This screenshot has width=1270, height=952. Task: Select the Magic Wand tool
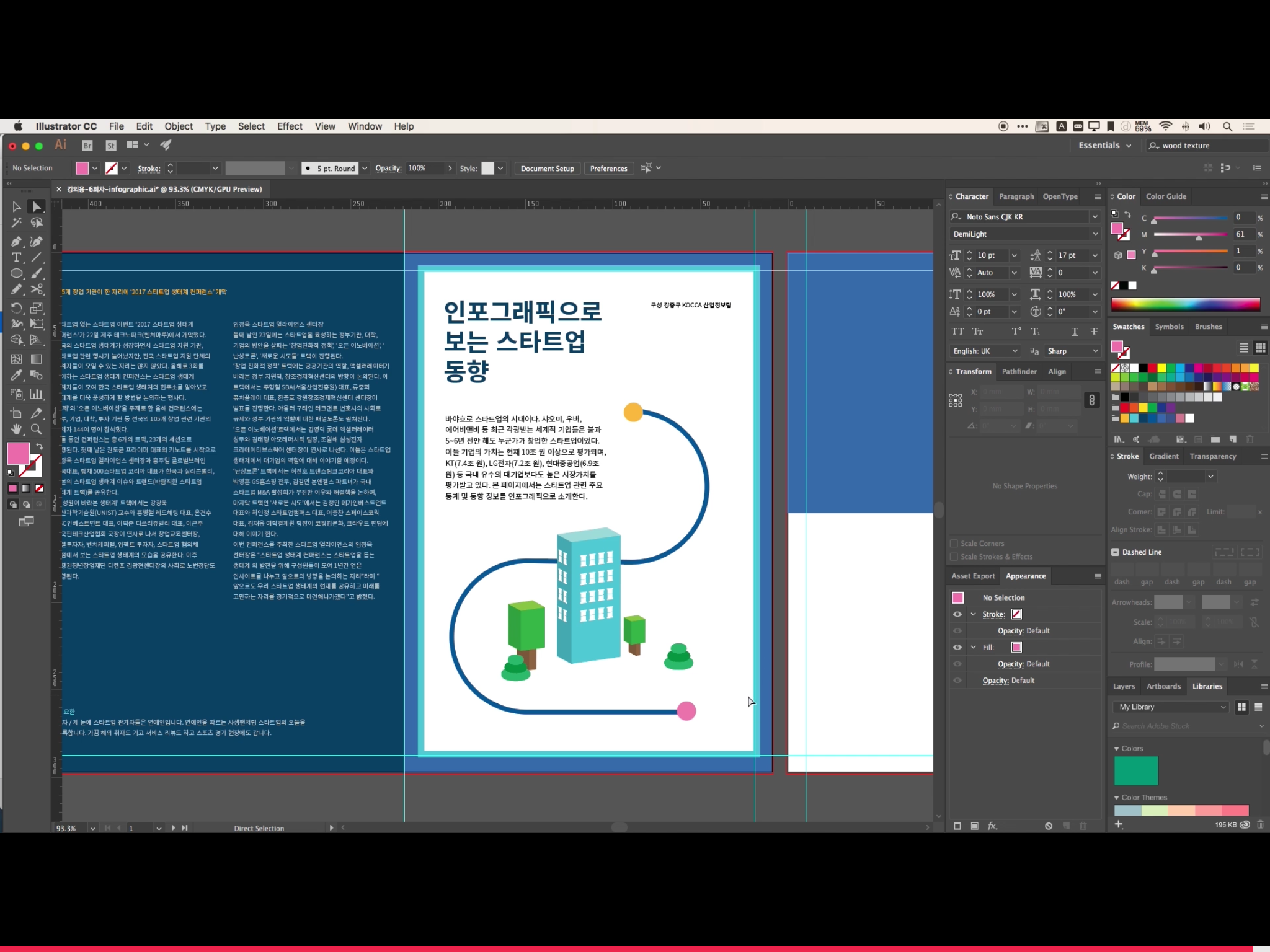pos(17,223)
